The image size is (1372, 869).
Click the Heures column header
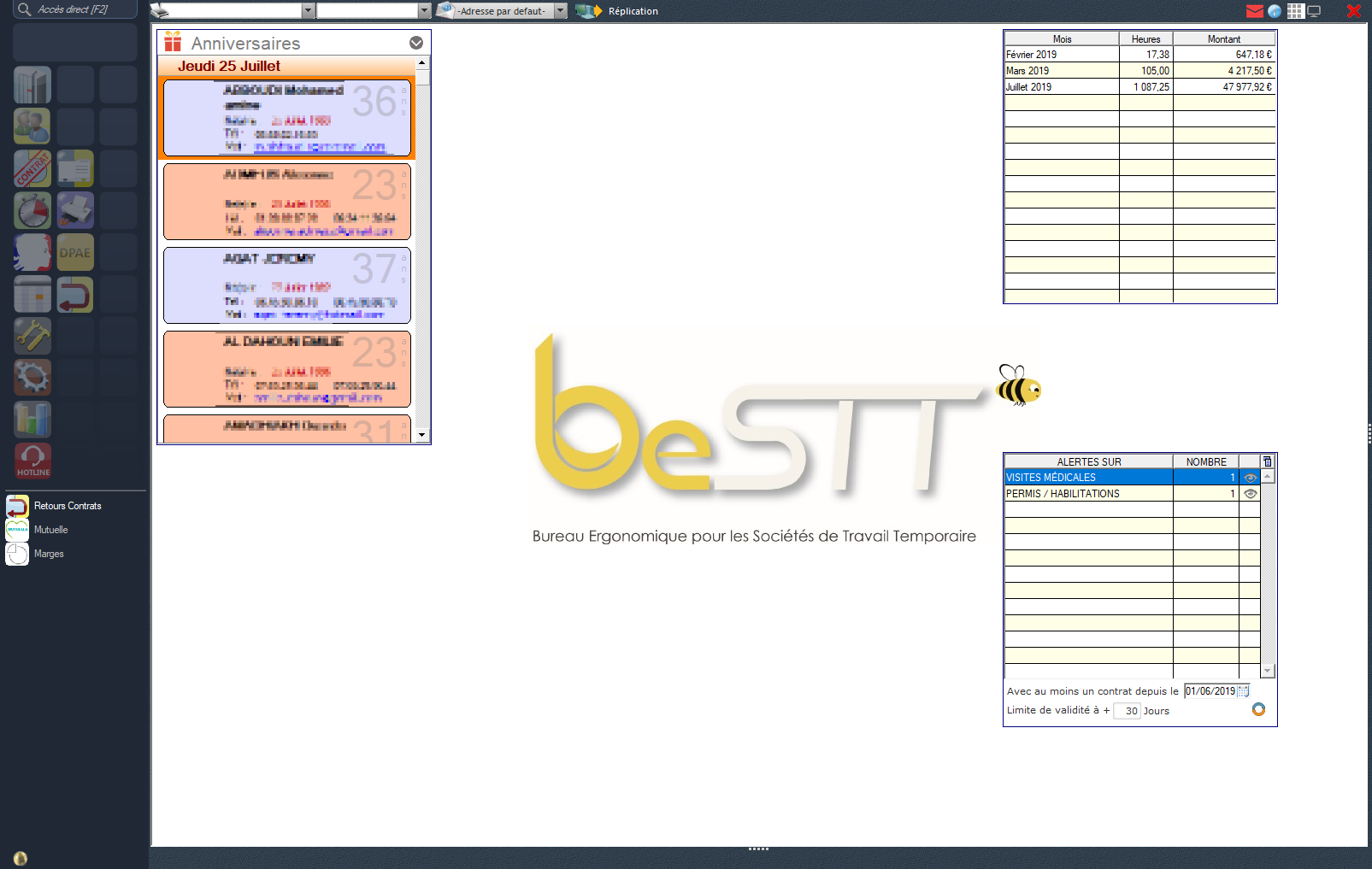coord(1145,38)
